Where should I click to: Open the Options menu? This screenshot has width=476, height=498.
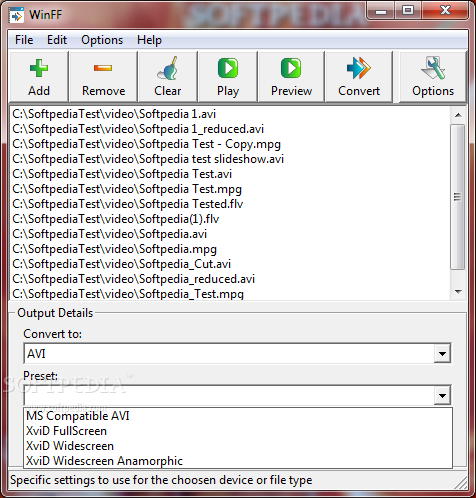pyautogui.click(x=102, y=40)
